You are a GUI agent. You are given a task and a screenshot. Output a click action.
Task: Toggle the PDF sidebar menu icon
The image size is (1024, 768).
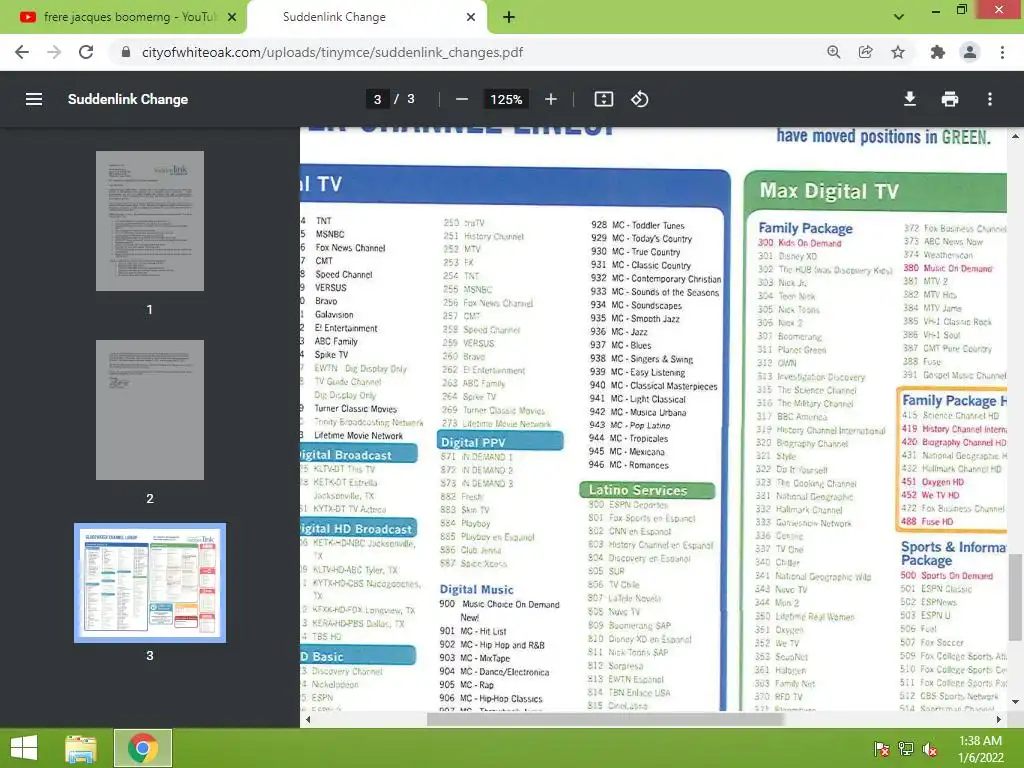tap(34, 99)
